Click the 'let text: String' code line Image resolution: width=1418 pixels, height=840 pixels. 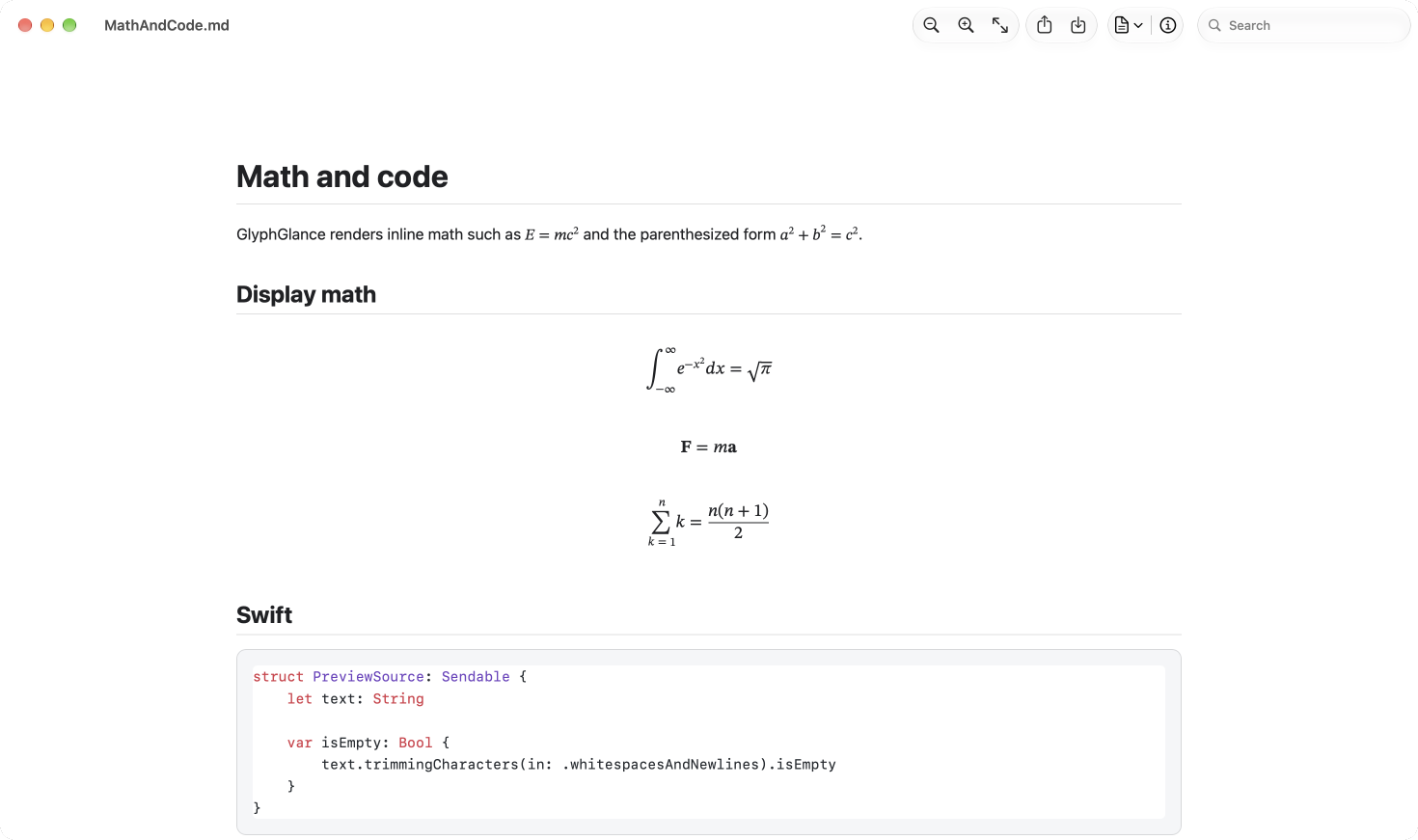pos(355,699)
